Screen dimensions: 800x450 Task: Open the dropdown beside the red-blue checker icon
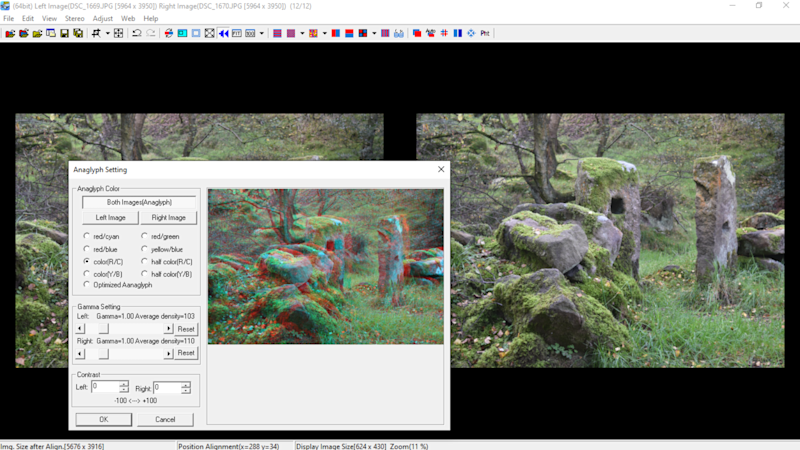374,33
